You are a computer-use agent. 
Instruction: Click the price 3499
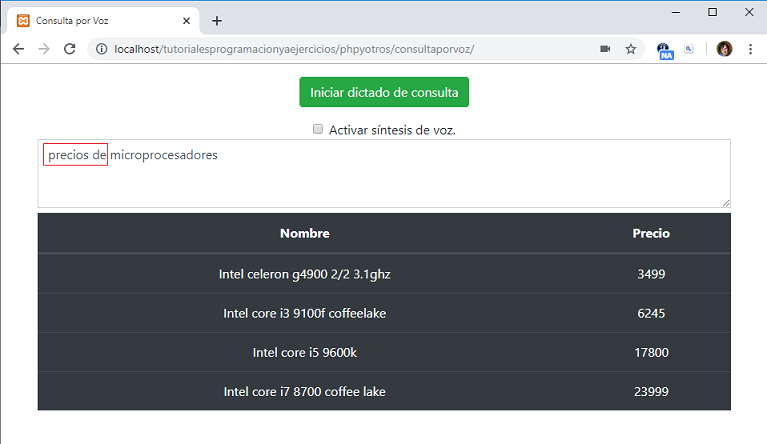coord(651,274)
